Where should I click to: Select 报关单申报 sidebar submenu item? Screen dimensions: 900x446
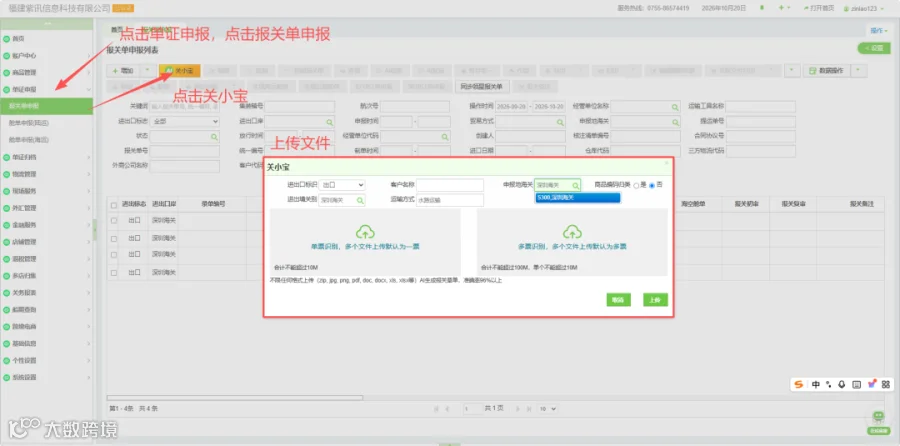pyautogui.click(x=46, y=106)
